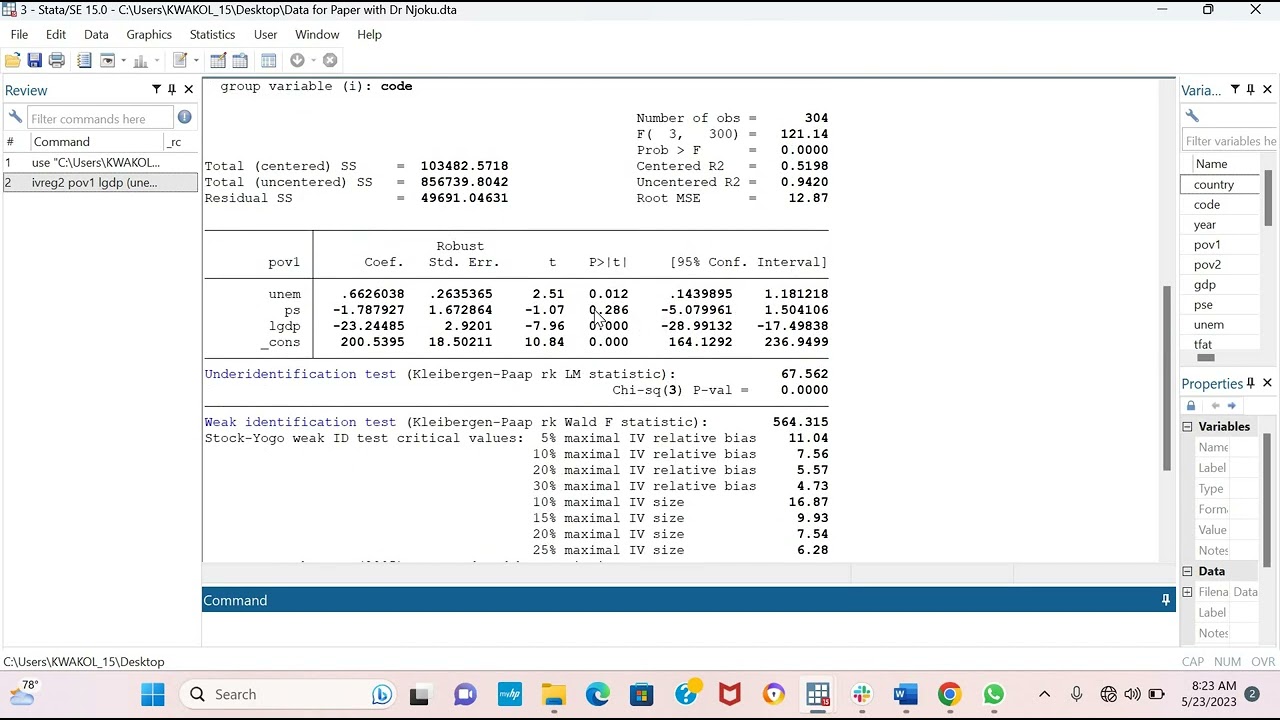Collapse the Variables section in Properties
This screenshot has width=1280, height=720.
[1188, 427]
